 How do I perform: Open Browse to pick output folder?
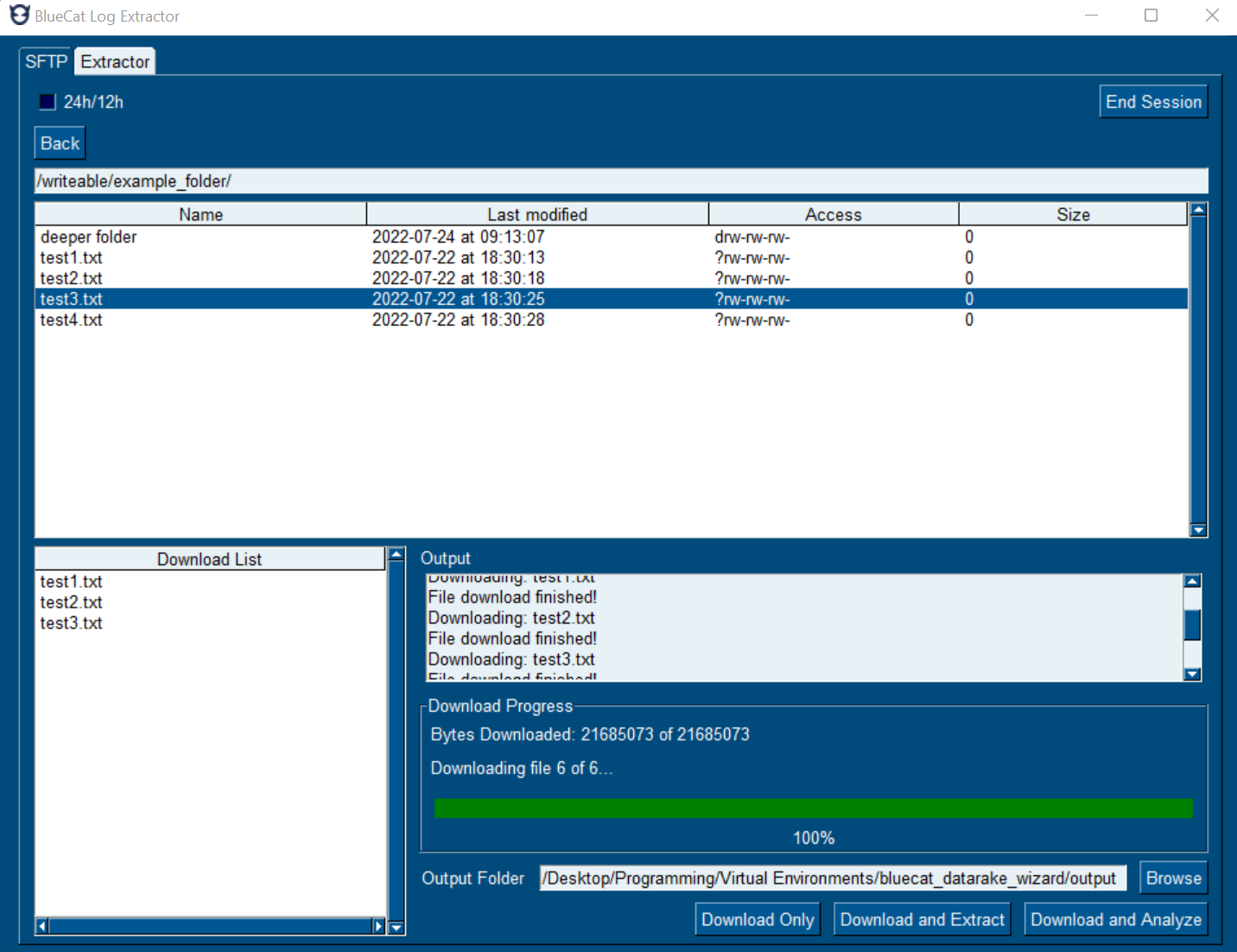click(1173, 877)
